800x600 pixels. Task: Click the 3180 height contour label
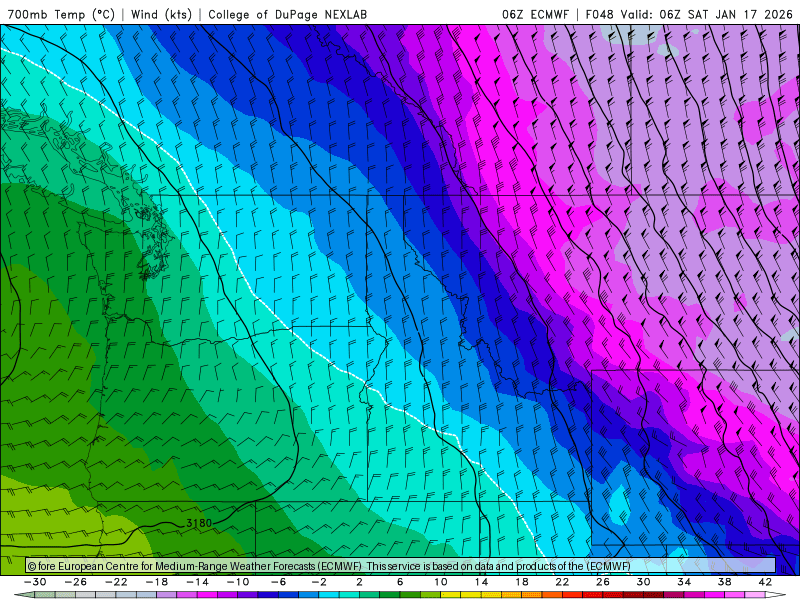[x=198, y=523]
